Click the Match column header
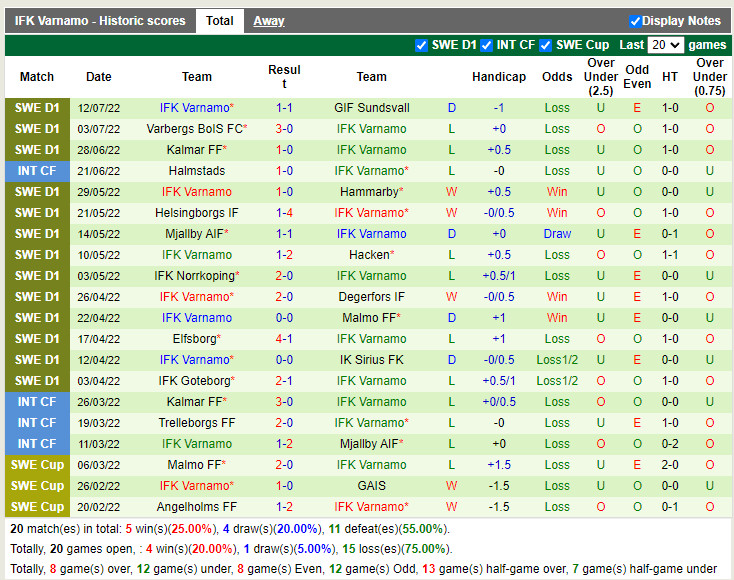 (37, 77)
